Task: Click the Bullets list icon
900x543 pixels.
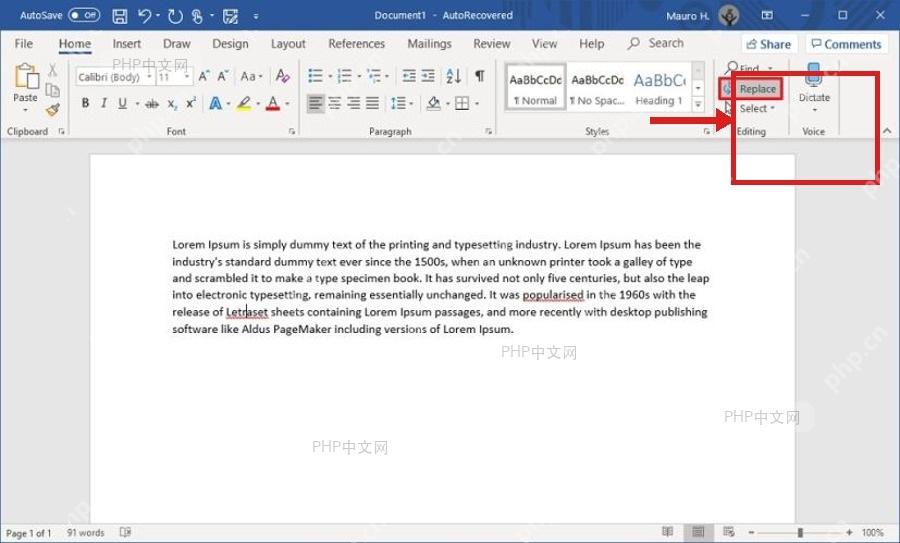Action: tap(315, 76)
